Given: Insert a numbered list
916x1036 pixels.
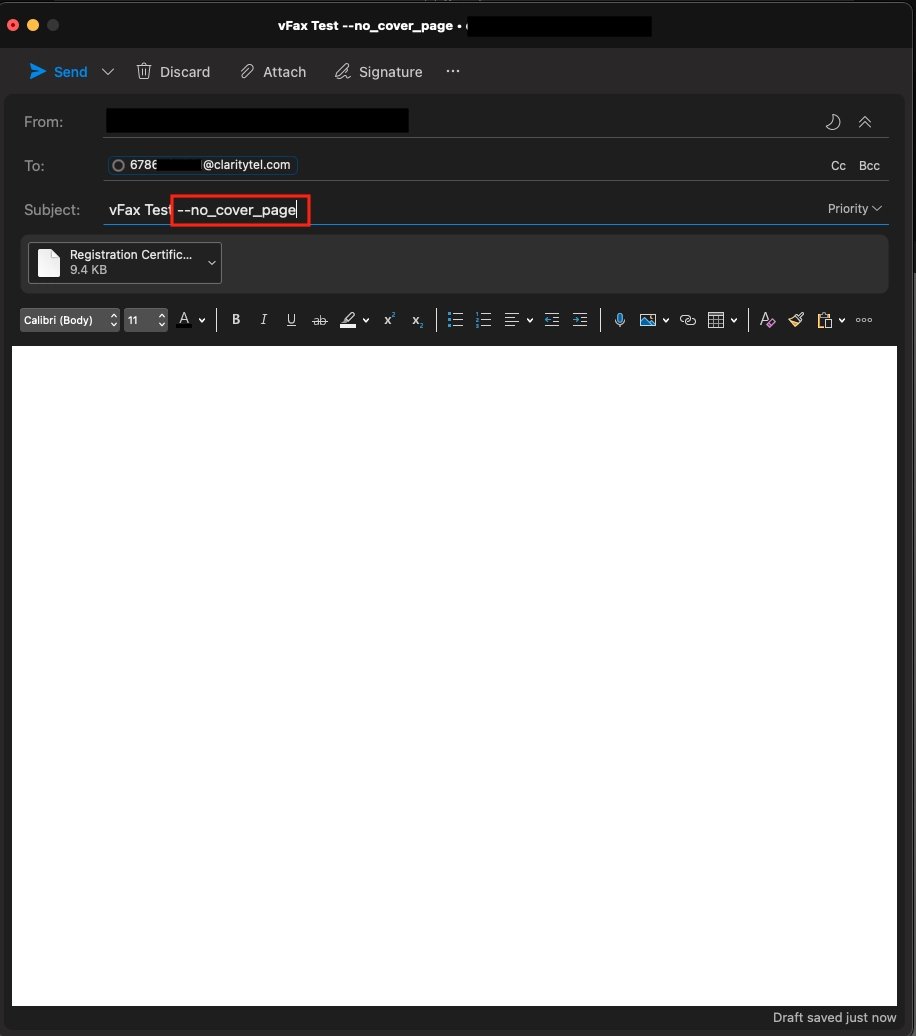Looking at the screenshot, I should pos(483,320).
